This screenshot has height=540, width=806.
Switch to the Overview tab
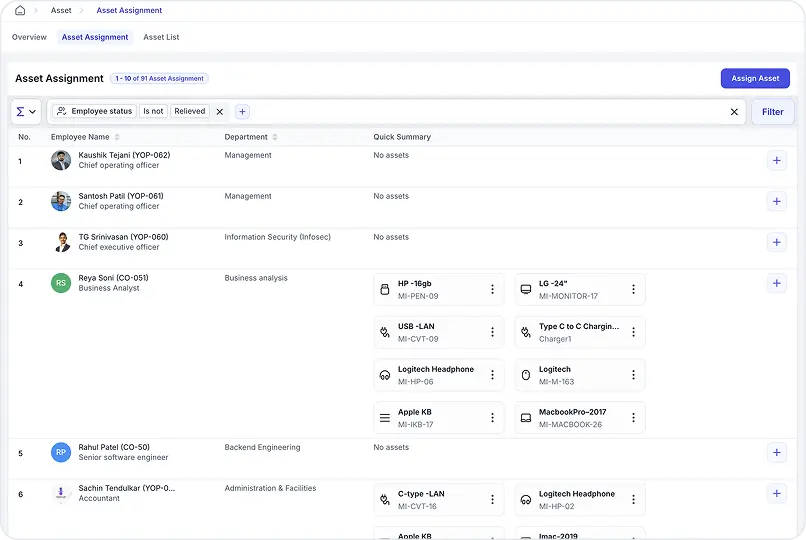(x=29, y=37)
